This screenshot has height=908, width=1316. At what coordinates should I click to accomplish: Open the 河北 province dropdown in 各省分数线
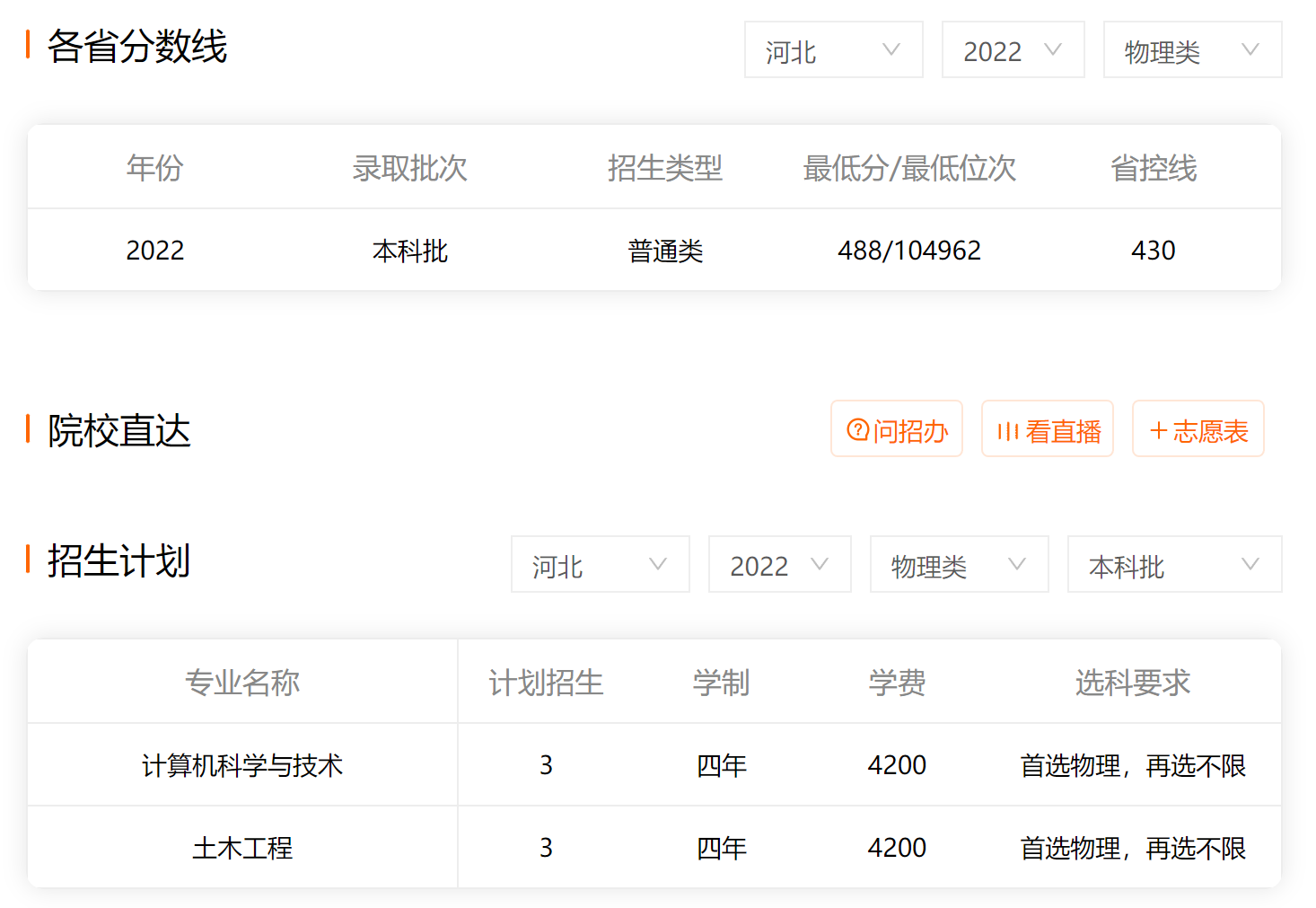tap(833, 50)
